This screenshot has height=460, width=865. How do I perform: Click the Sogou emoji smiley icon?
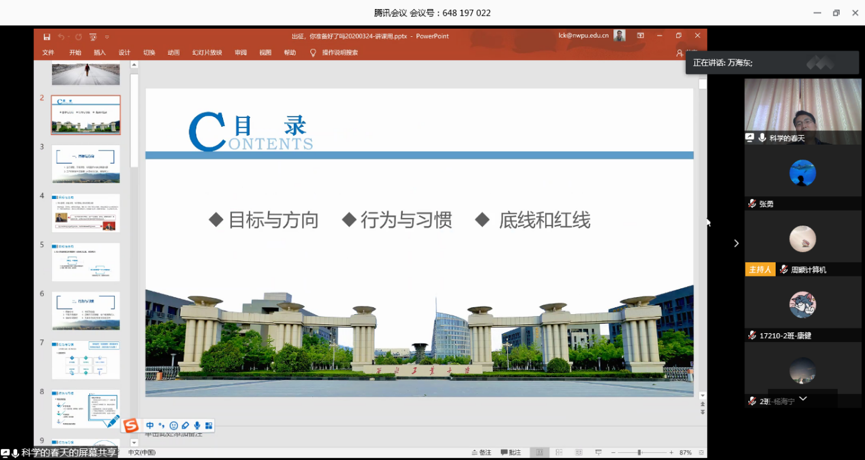(173, 426)
